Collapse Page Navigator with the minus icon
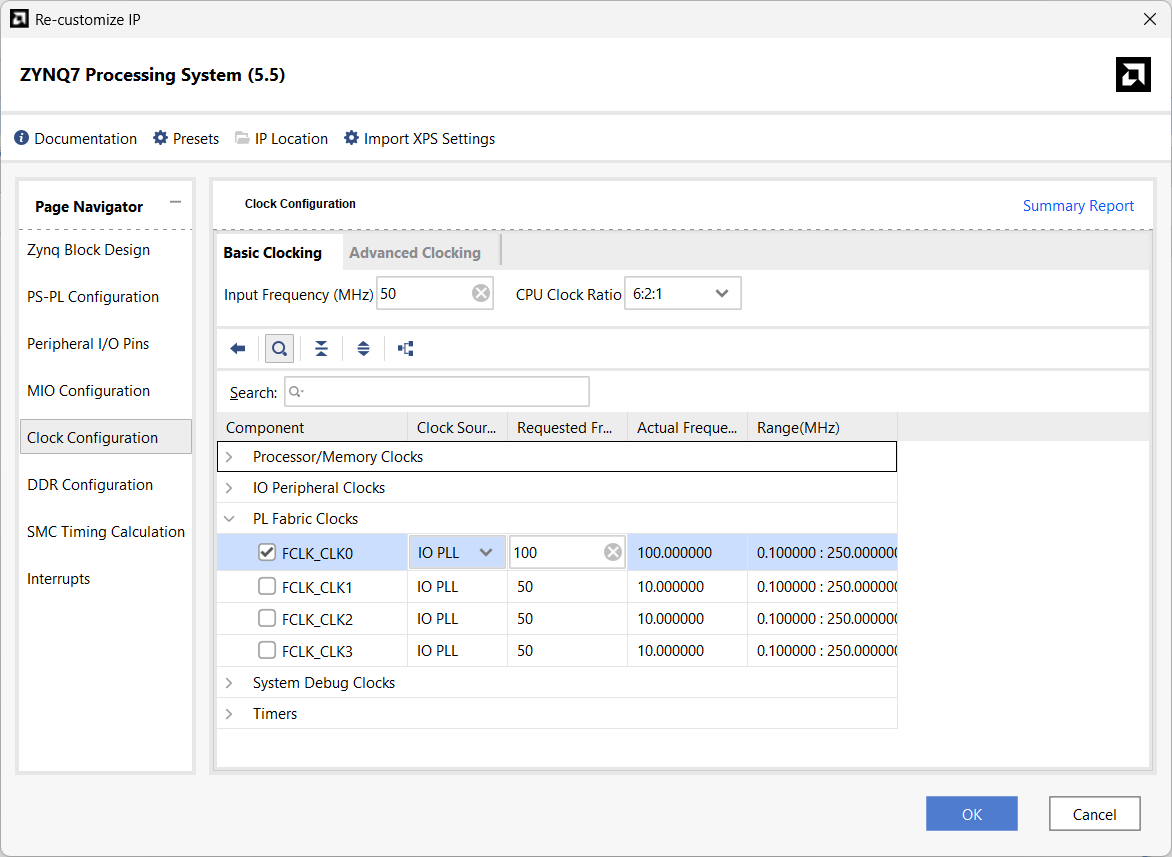 176,202
